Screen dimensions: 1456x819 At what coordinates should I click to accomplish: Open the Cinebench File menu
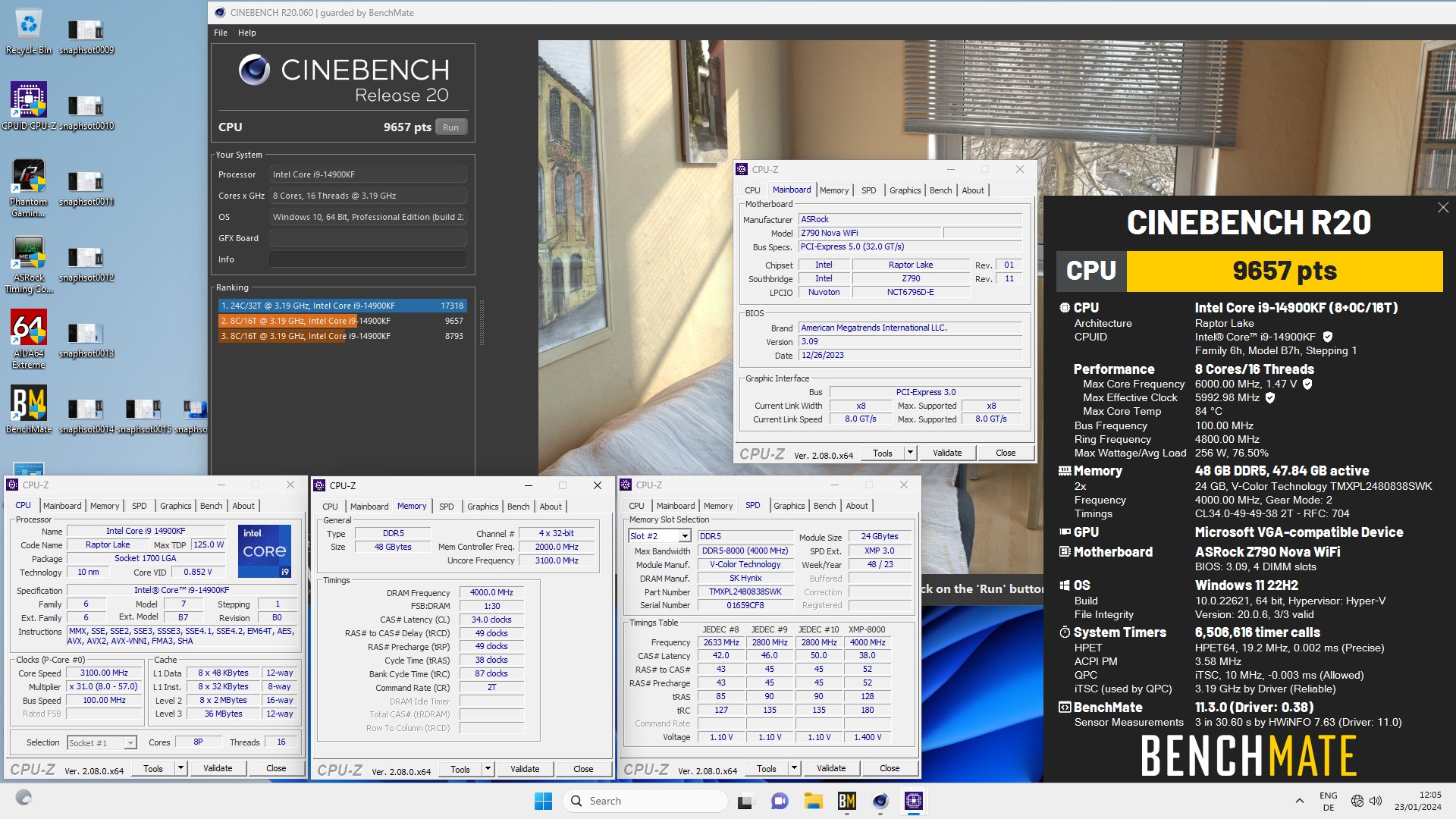coord(221,33)
